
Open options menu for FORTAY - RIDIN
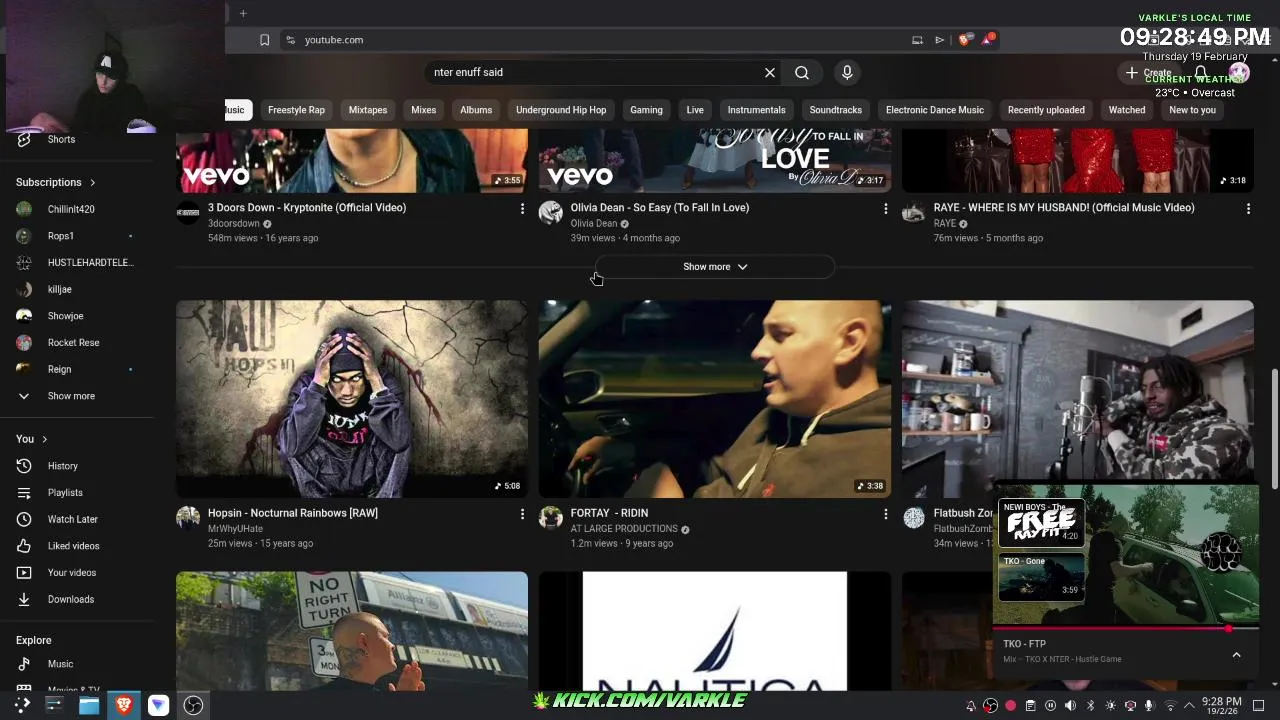(885, 514)
